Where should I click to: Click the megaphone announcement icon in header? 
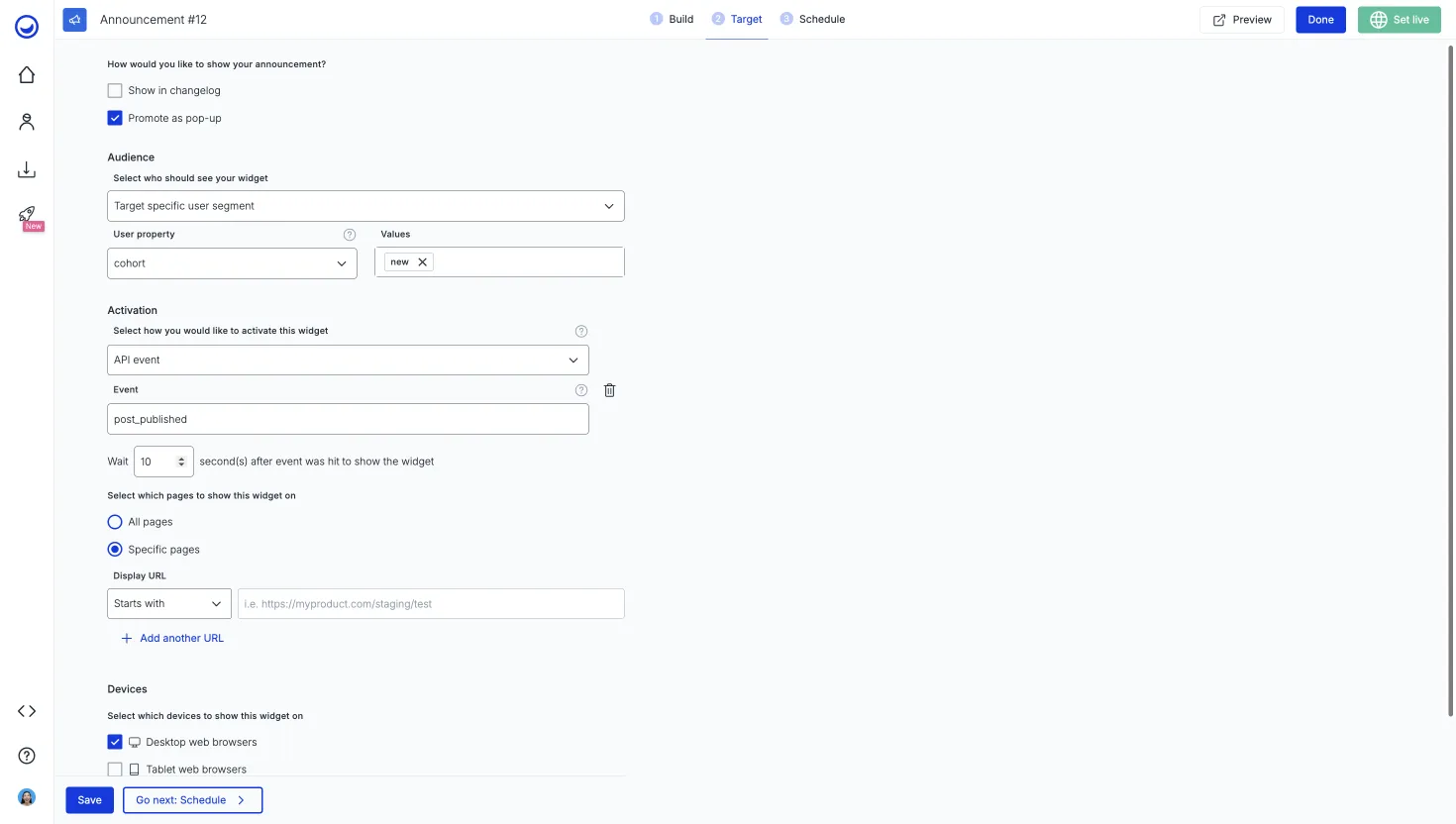tap(74, 19)
